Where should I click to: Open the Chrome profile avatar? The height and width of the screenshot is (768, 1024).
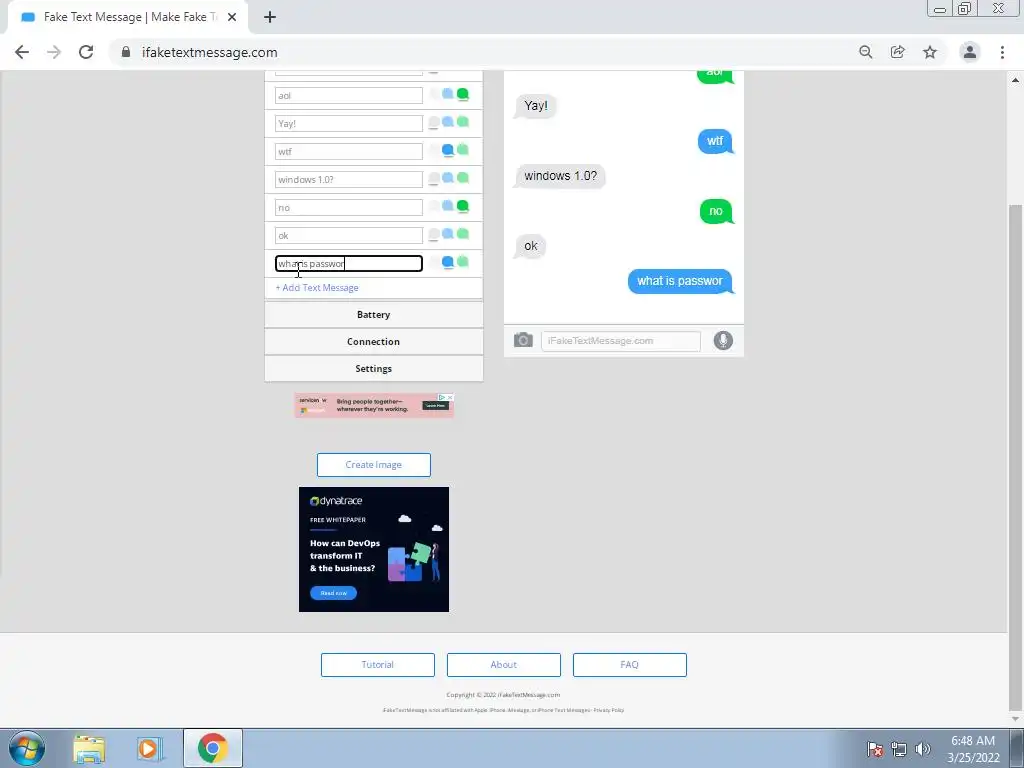click(970, 52)
